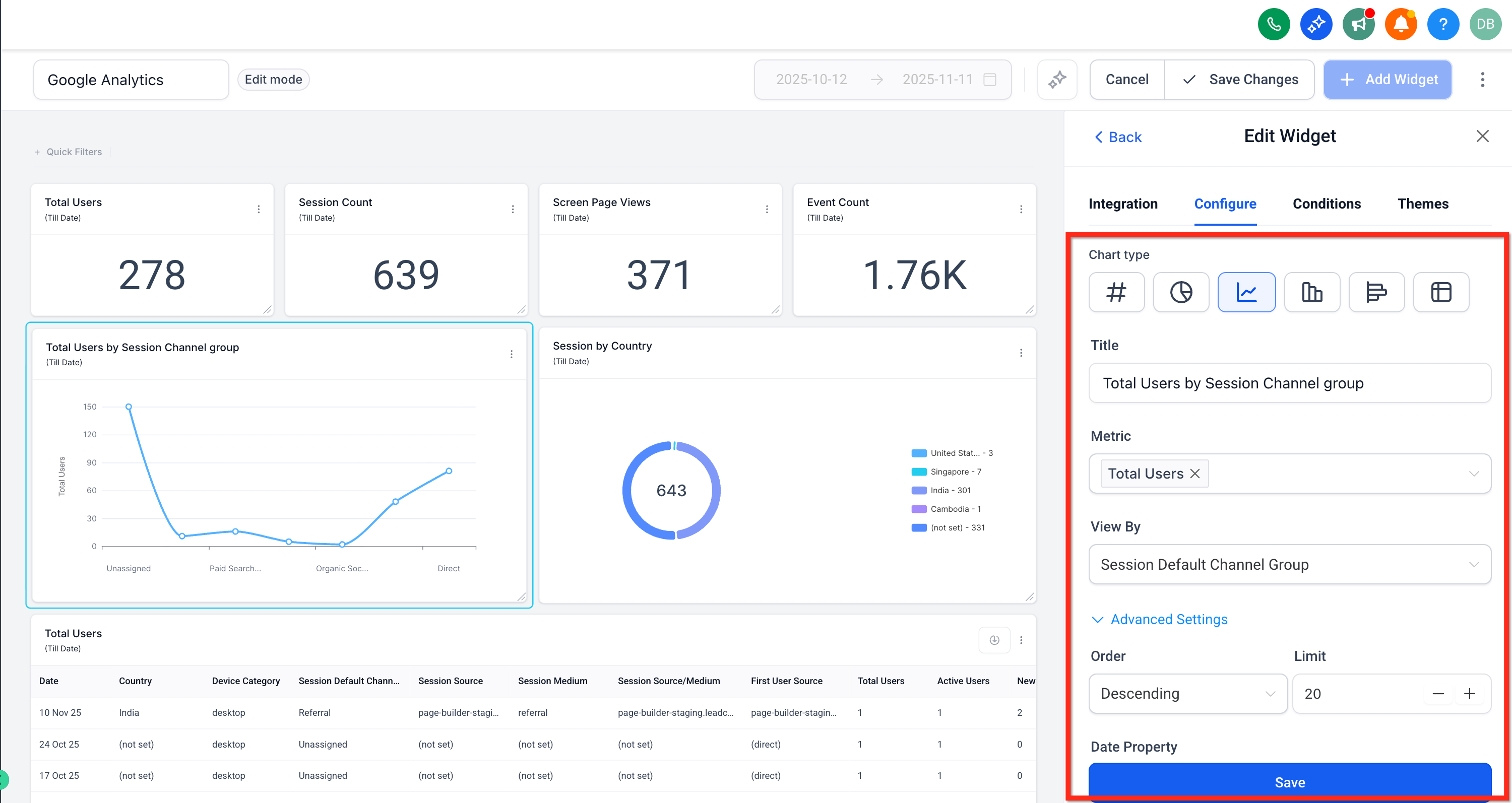This screenshot has width=1512, height=803.
Task: Switch to the Conditions tab
Action: tap(1327, 204)
